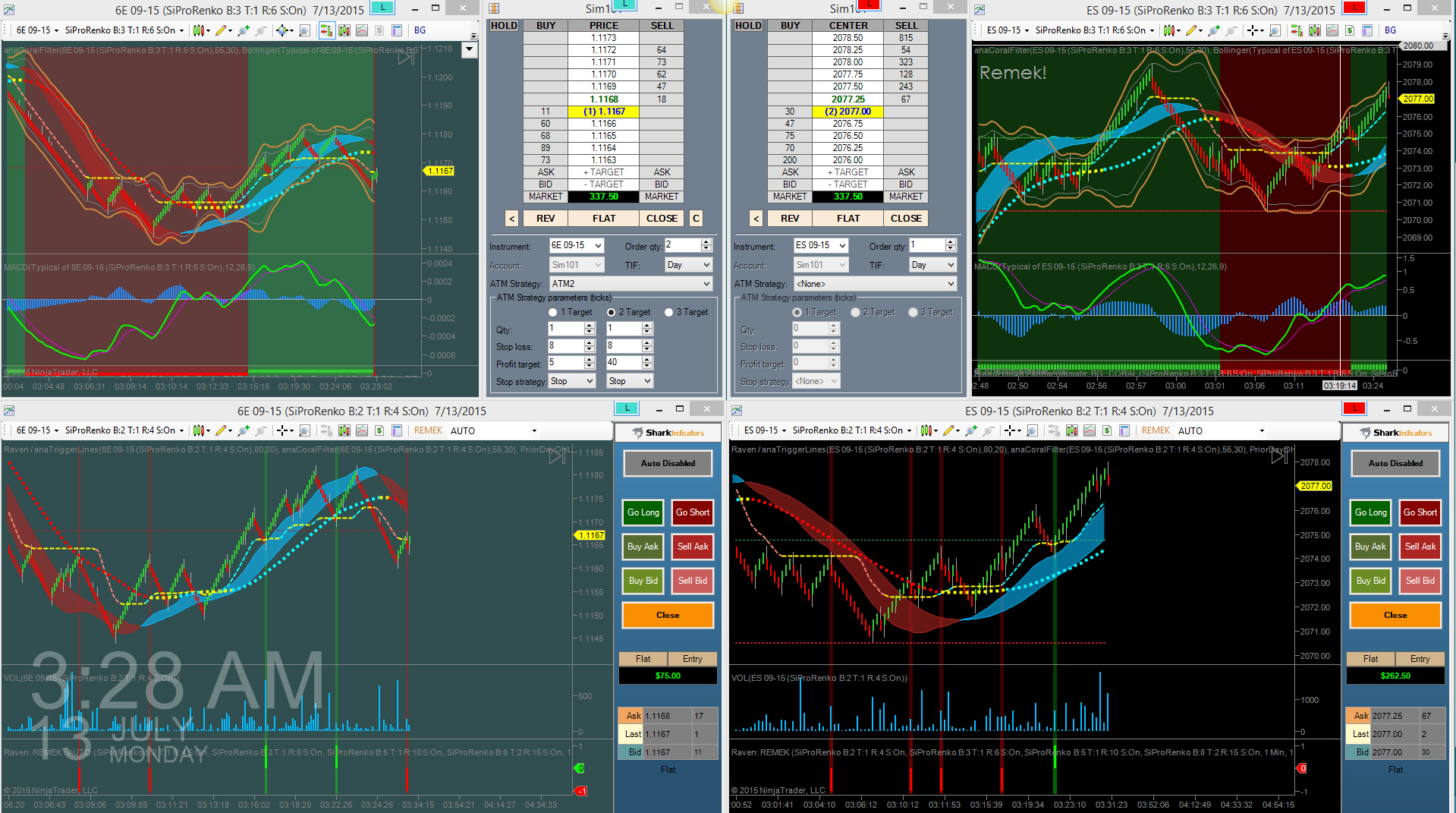
Task: Click zoom in magnifier in 6E B:3 chart toolbar
Action: point(243,30)
